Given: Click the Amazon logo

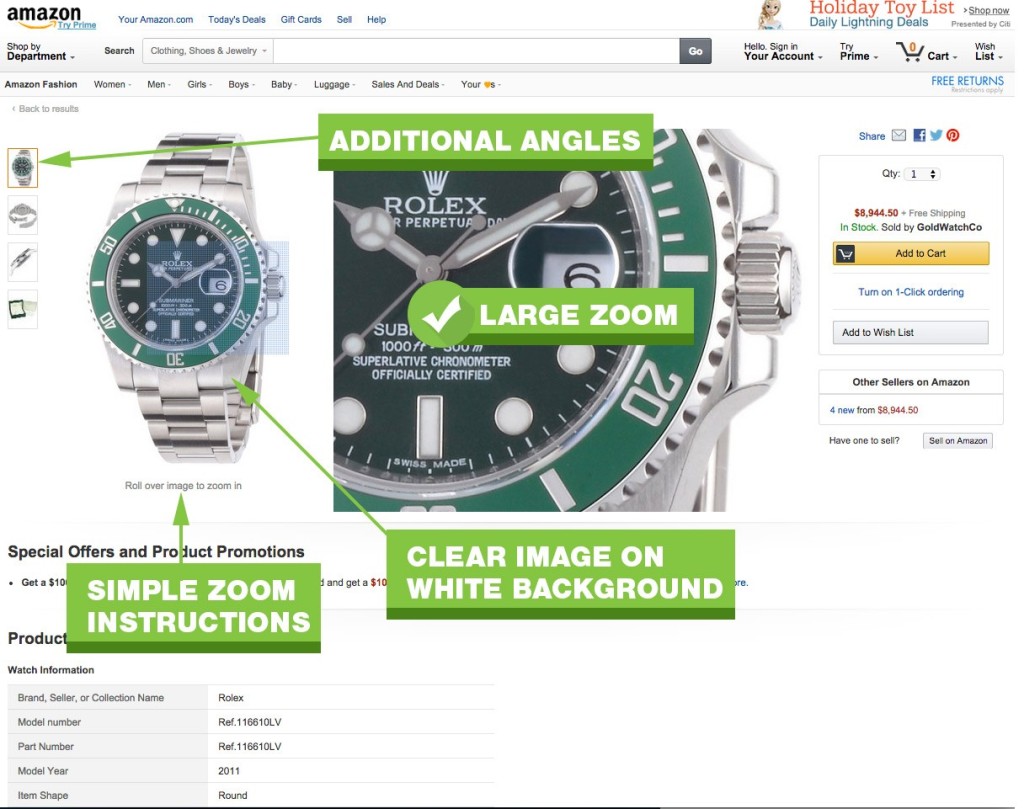Looking at the screenshot, I should click(x=44, y=16).
